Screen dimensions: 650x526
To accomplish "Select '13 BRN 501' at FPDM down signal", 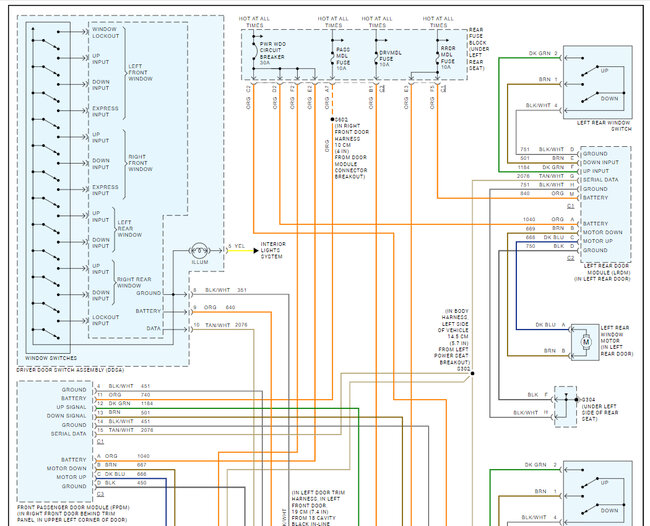I will [x=123, y=412].
